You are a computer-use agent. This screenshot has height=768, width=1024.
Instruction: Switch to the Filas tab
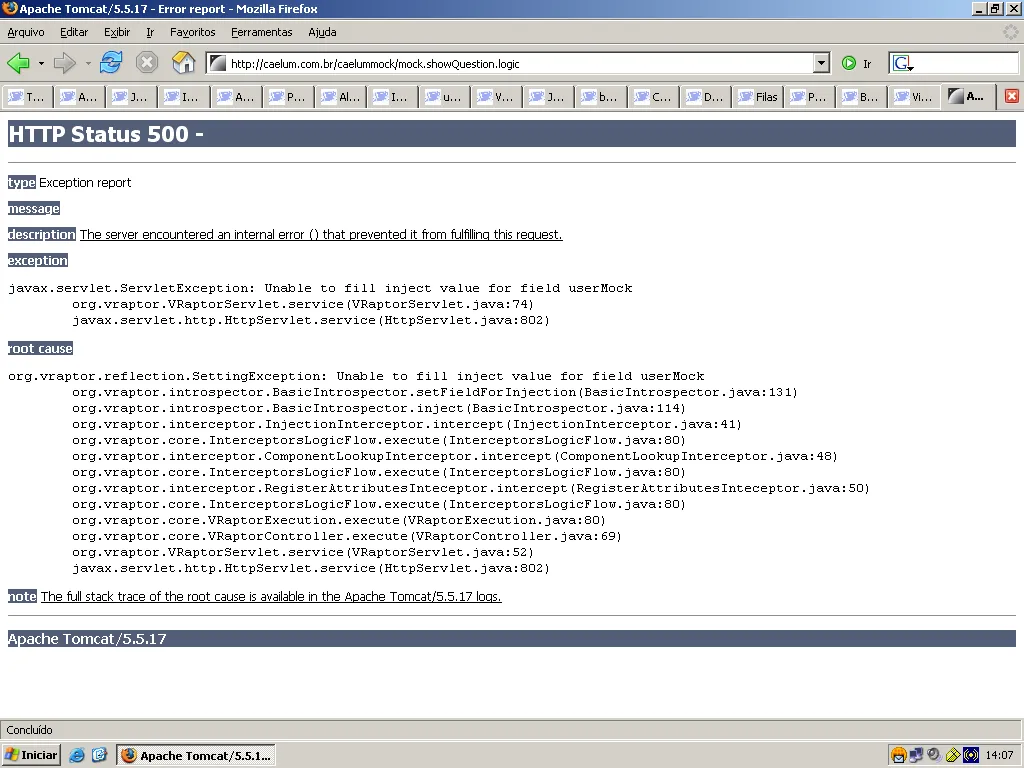coord(758,97)
